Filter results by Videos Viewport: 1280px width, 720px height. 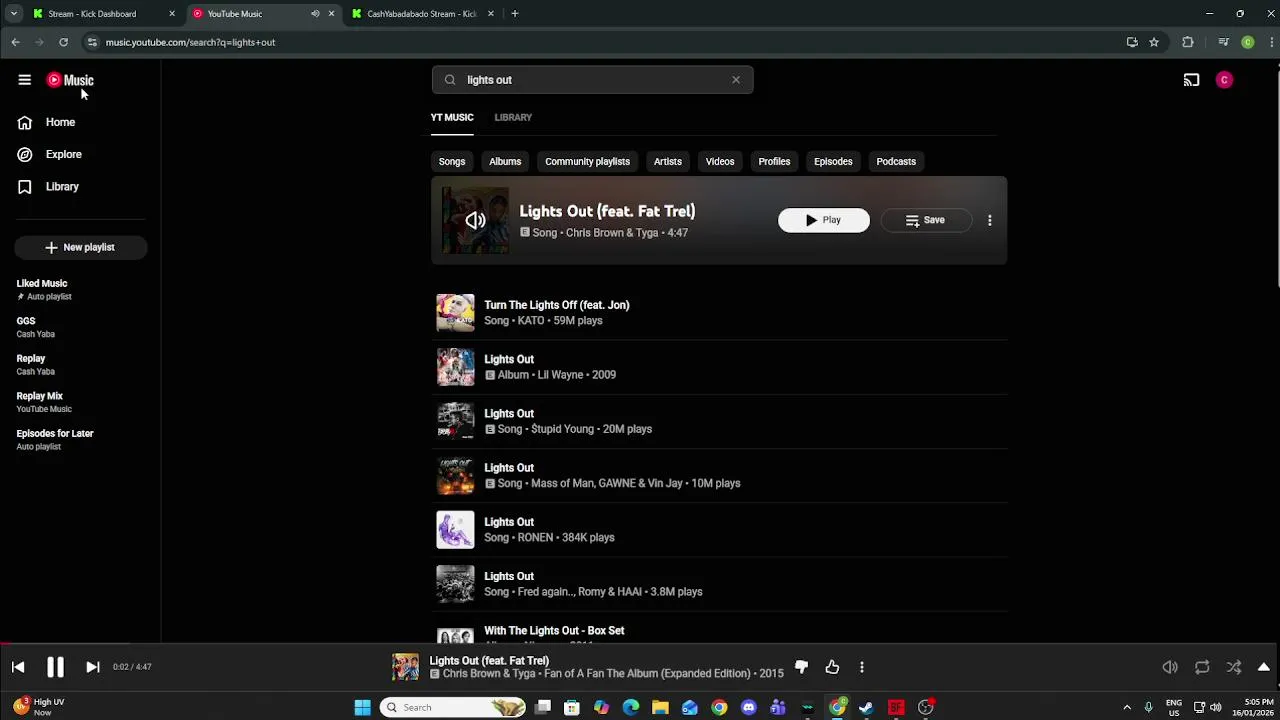tap(720, 161)
